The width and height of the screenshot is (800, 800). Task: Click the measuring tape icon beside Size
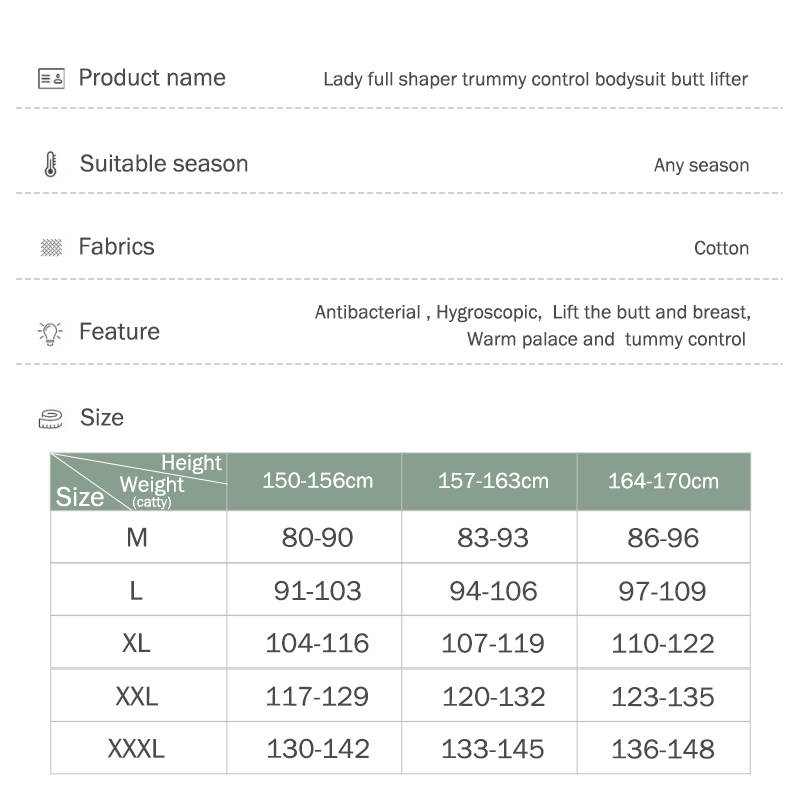pyautogui.click(x=51, y=419)
